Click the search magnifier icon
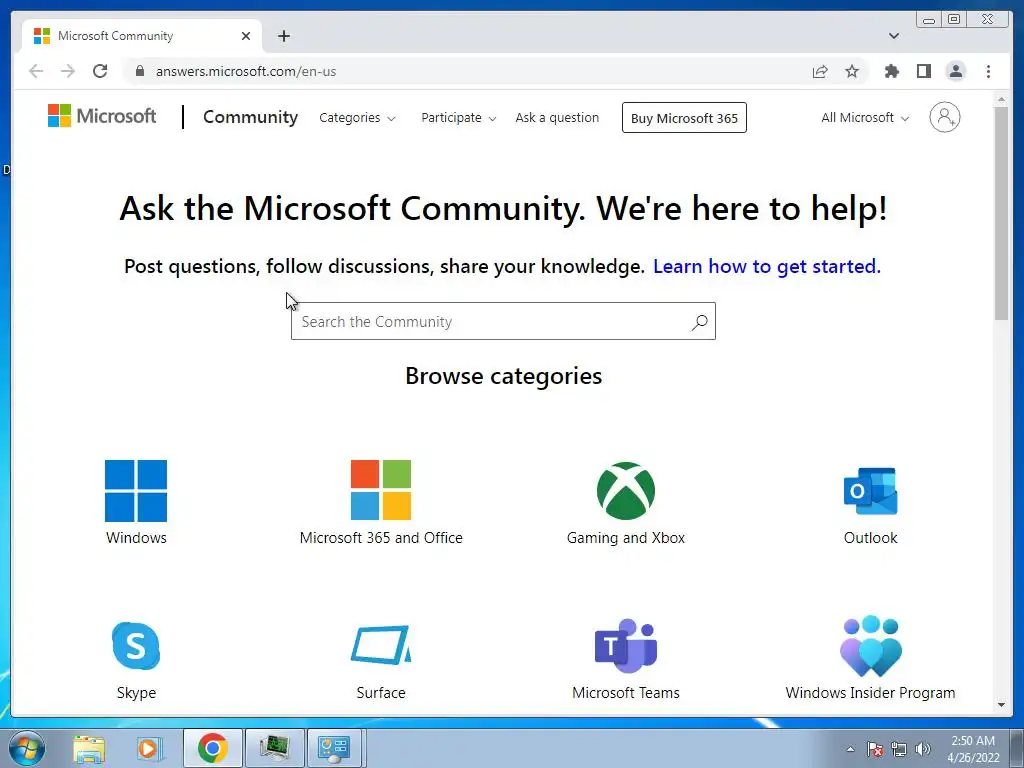This screenshot has width=1024, height=768. point(699,322)
